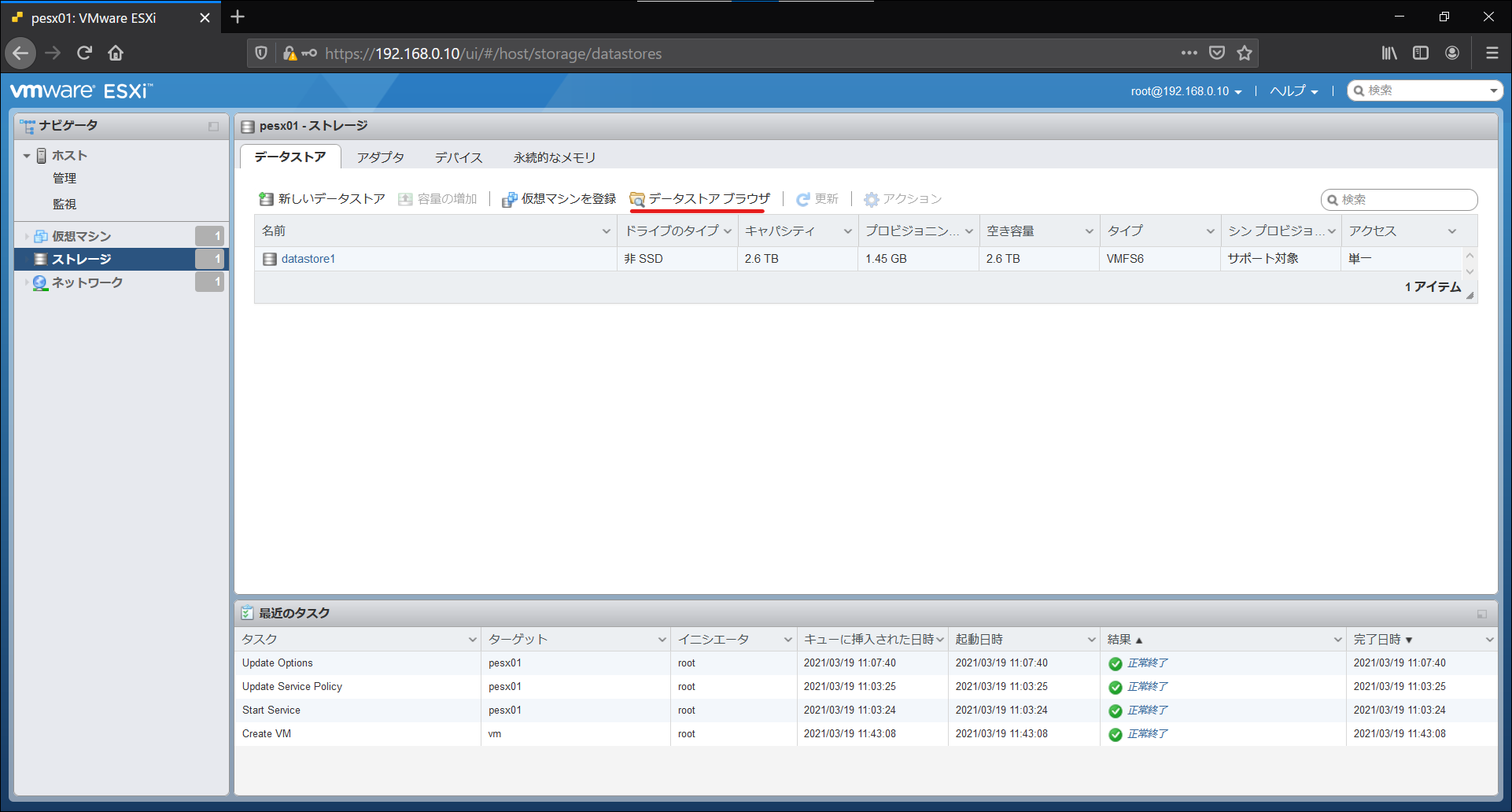Image resolution: width=1512 pixels, height=812 pixels.
Task: Open the datastore1 link
Action: [x=308, y=259]
